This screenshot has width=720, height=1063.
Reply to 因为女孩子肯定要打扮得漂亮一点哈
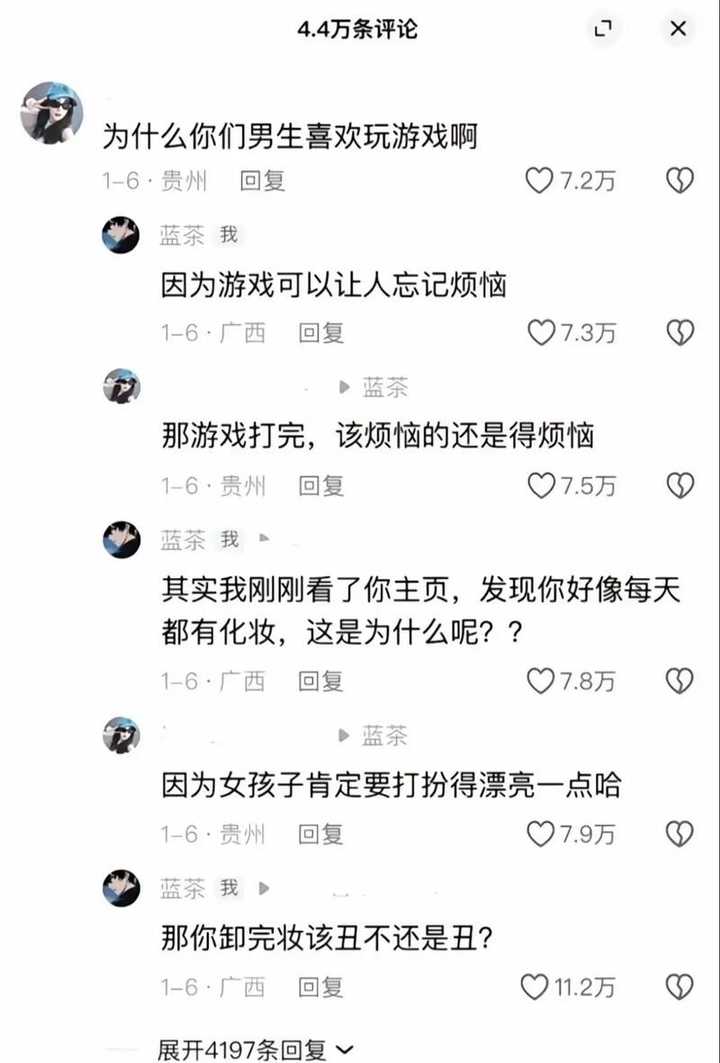(321, 834)
